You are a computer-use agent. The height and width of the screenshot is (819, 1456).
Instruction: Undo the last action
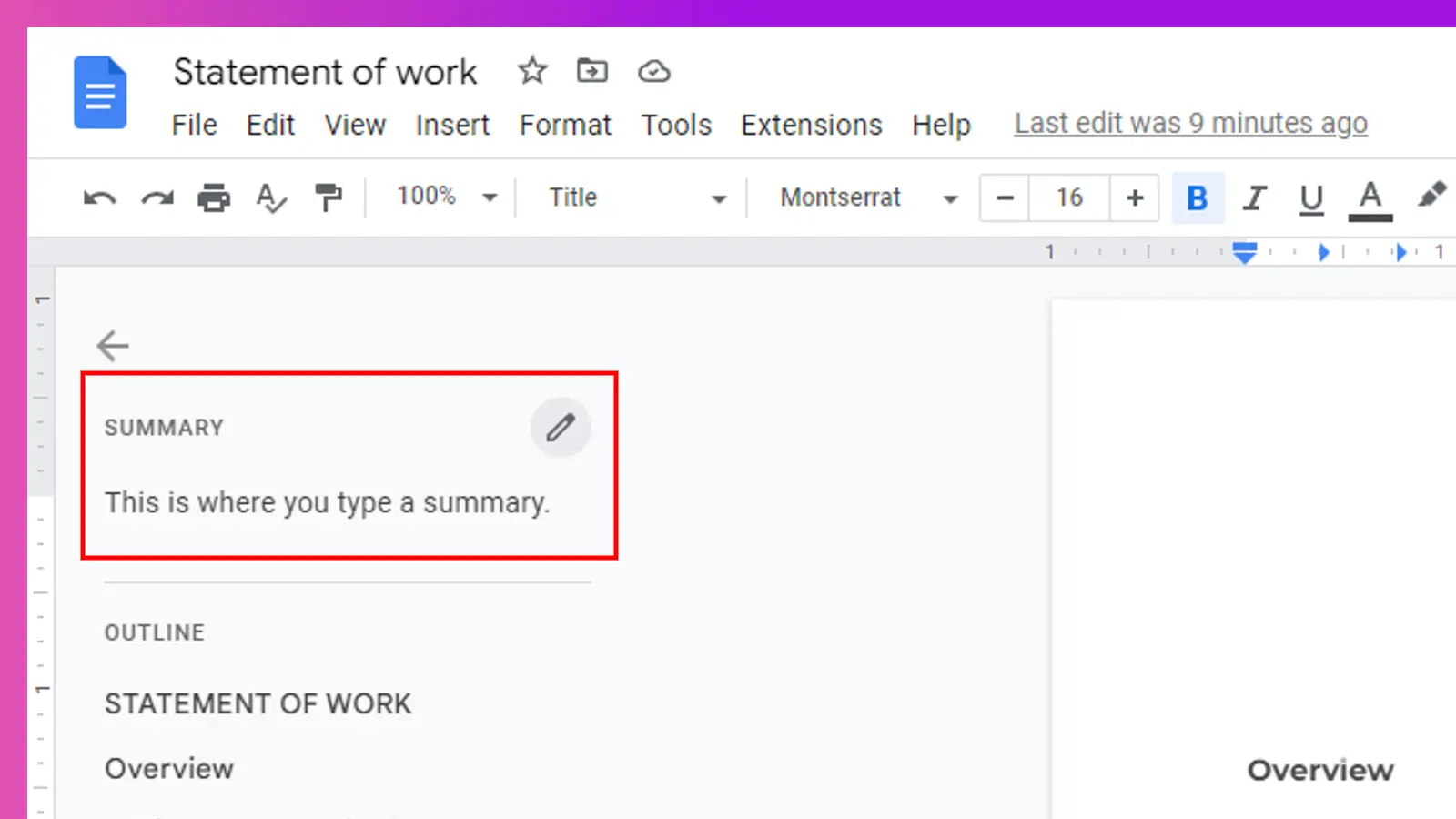coord(100,197)
